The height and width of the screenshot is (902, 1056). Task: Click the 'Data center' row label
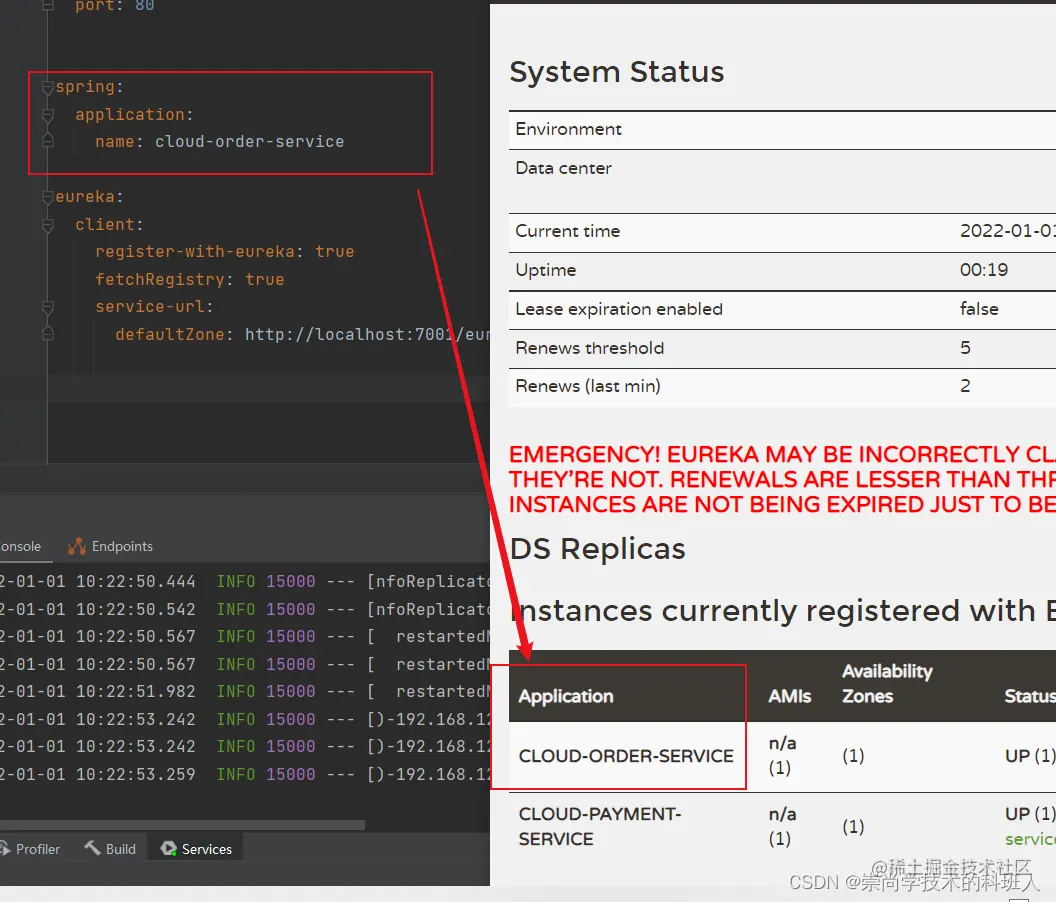tap(564, 168)
